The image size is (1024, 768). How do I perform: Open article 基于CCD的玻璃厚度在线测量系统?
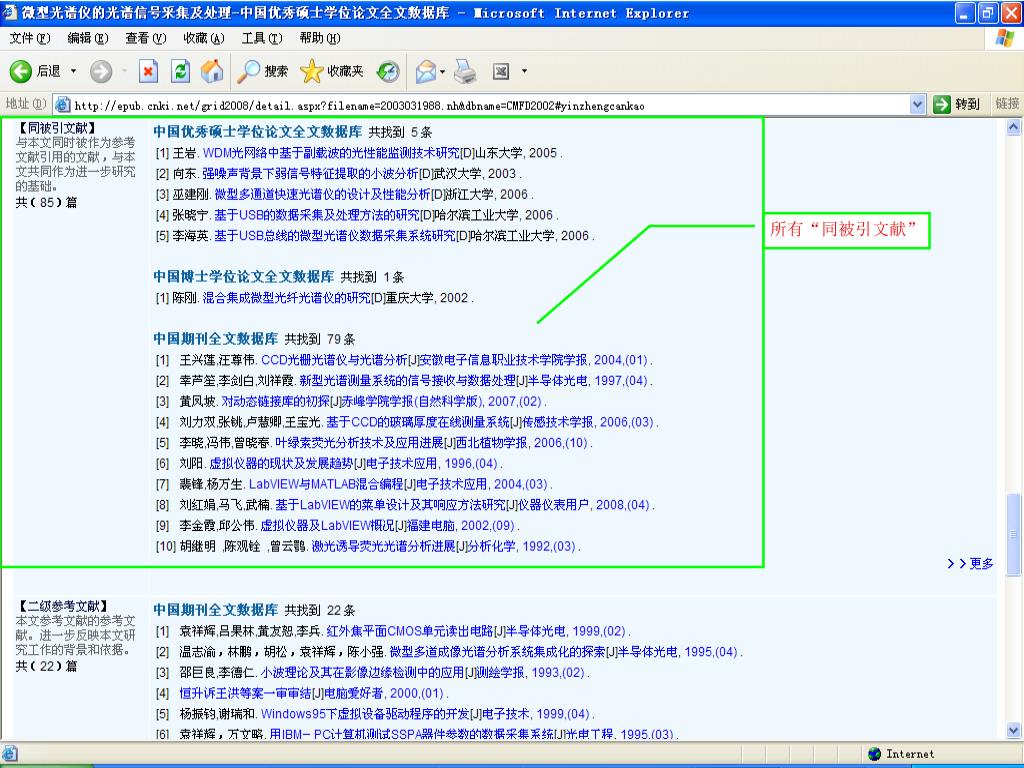417,422
